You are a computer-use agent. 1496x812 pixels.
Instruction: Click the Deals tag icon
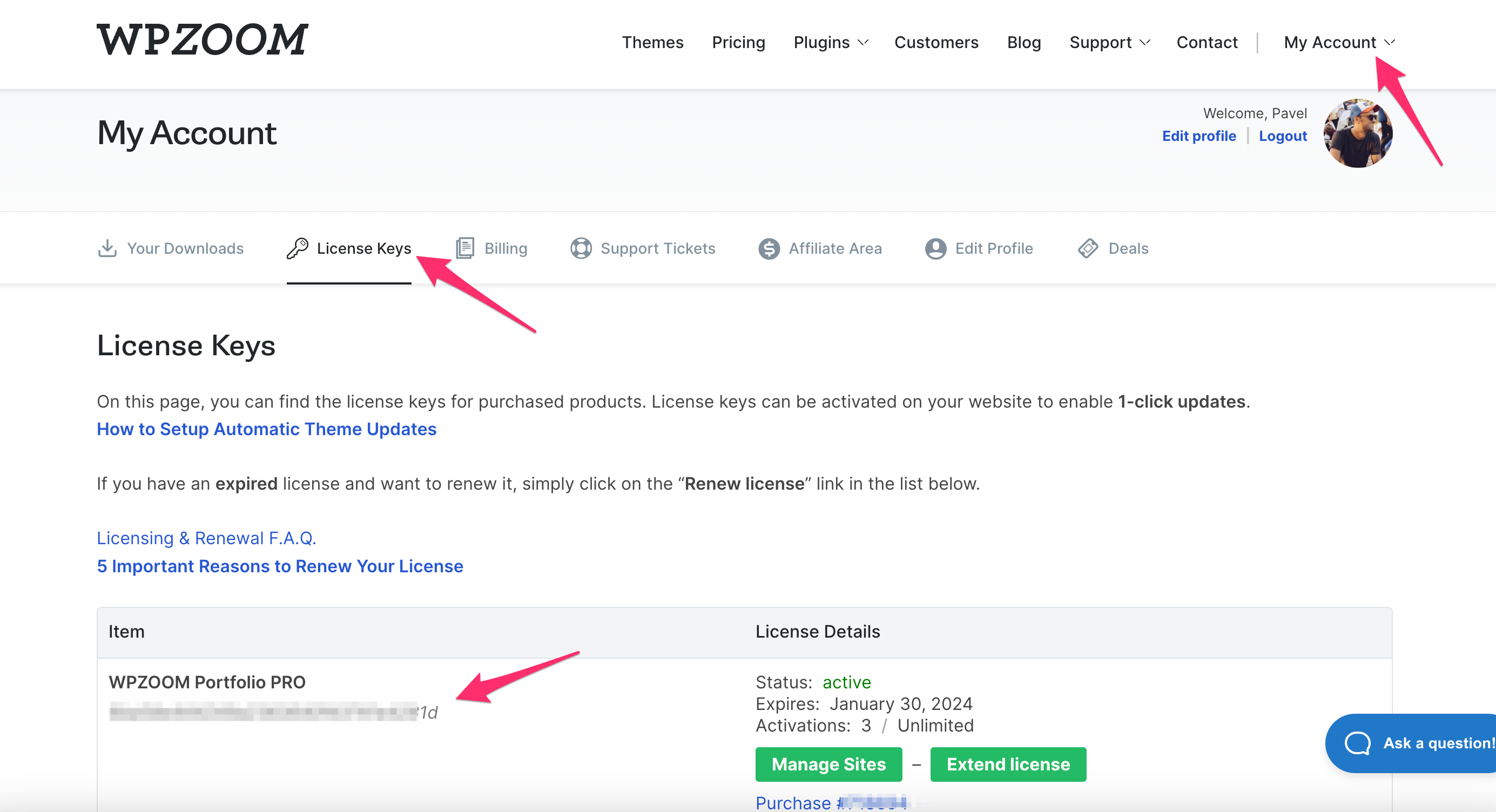click(x=1088, y=248)
